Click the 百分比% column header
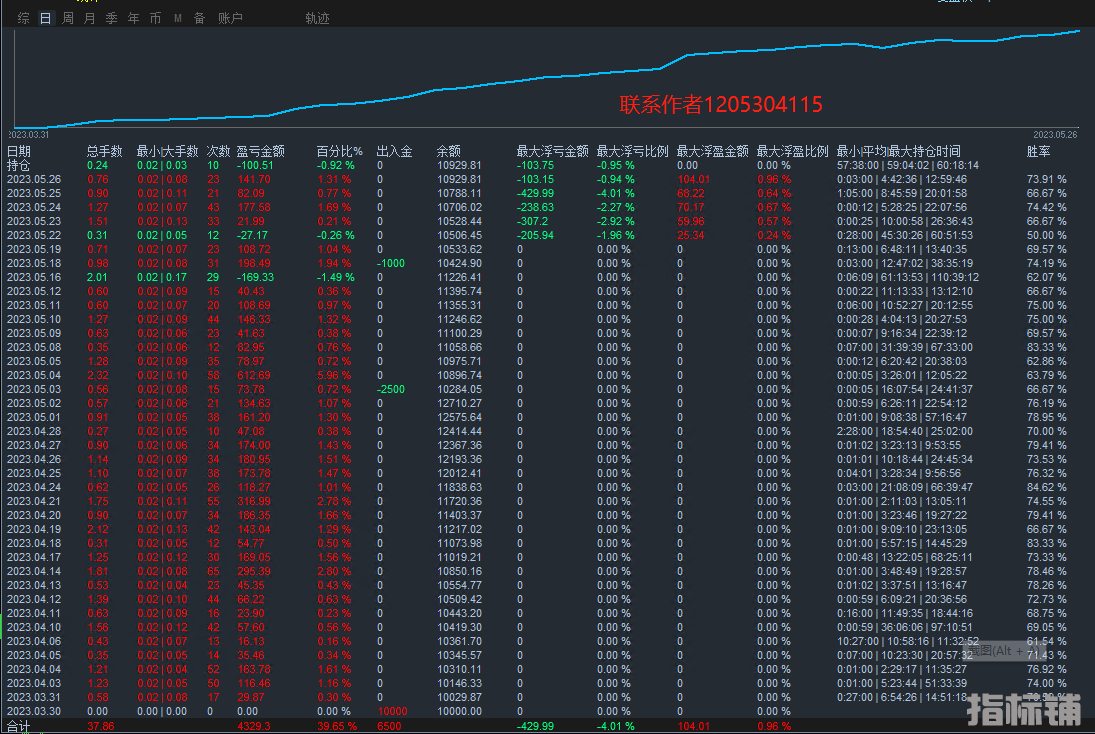 (339, 151)
